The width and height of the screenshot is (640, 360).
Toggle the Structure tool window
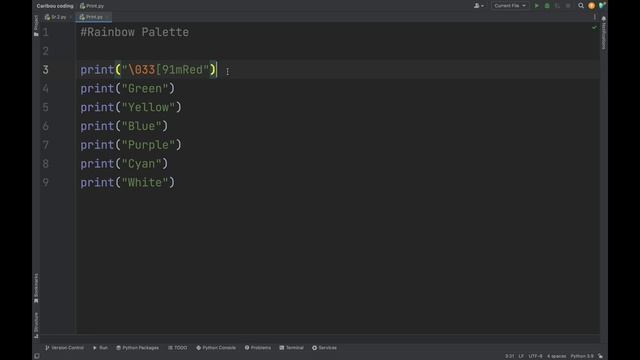(x=36, y=325)
